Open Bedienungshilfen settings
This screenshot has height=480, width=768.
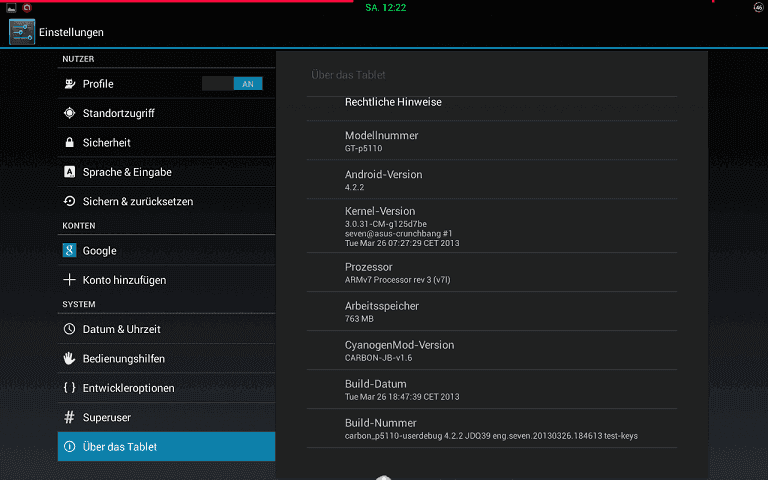click(x=166, y=358)
